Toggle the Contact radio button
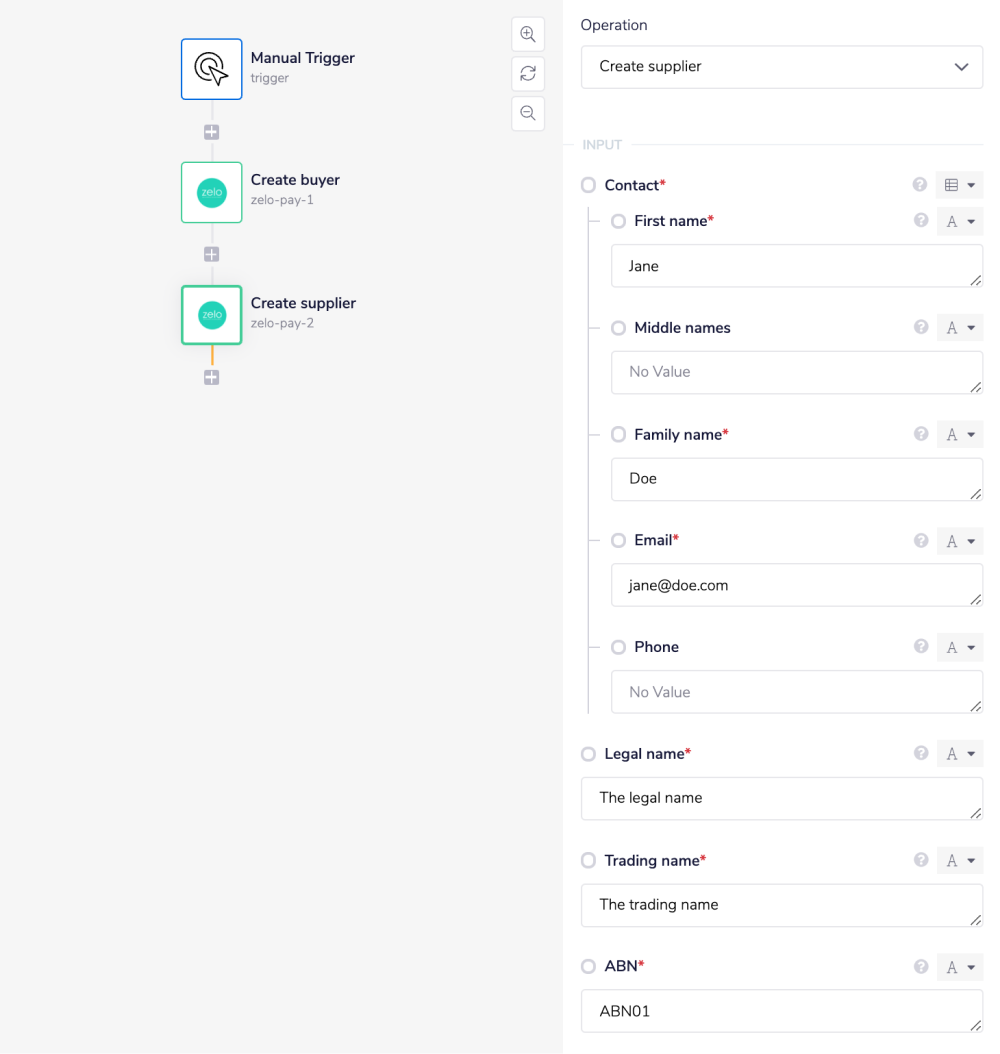This screenshot has width=1000, height=1054. (588, 185)
